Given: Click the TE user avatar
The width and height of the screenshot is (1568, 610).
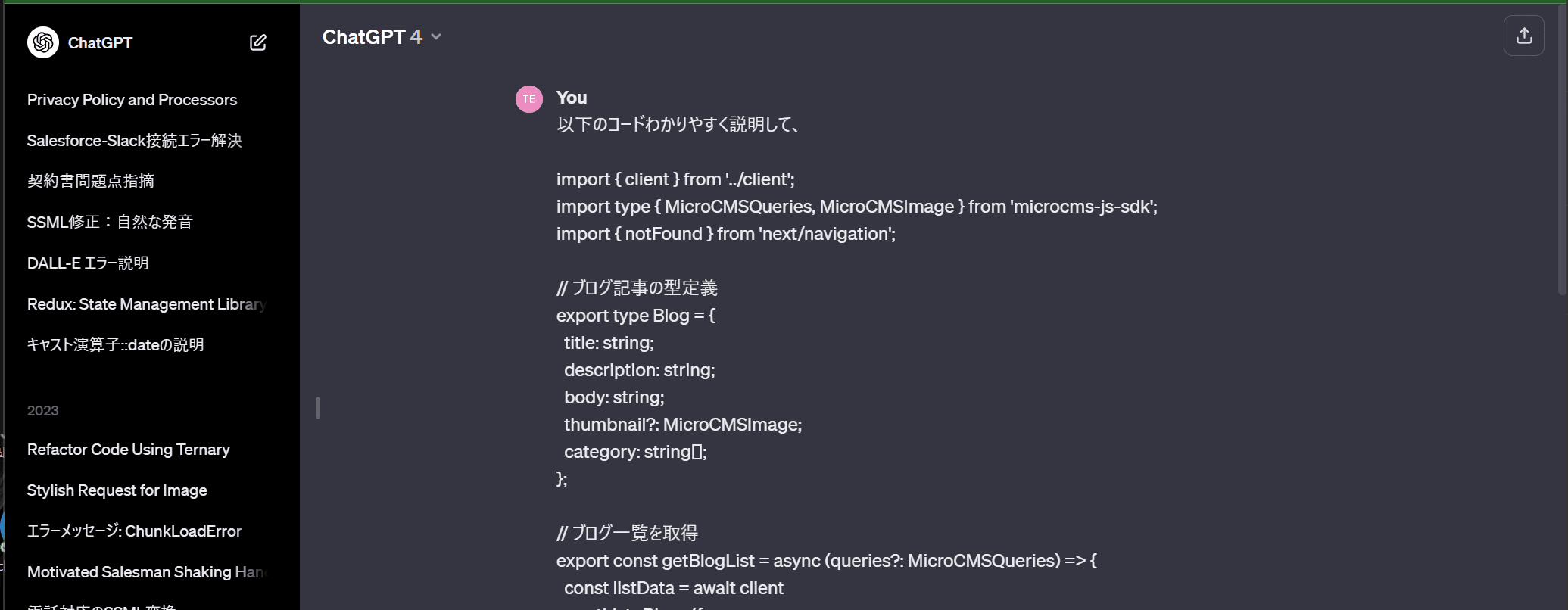Looking at the screenshot, I should pos(529,99).
